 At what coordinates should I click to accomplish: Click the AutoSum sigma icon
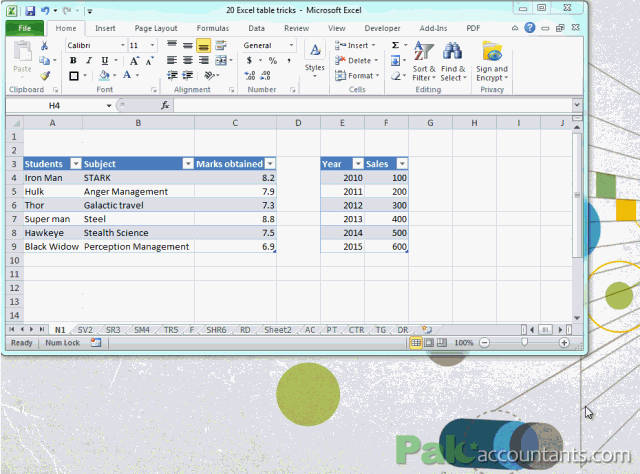[396, 46]
